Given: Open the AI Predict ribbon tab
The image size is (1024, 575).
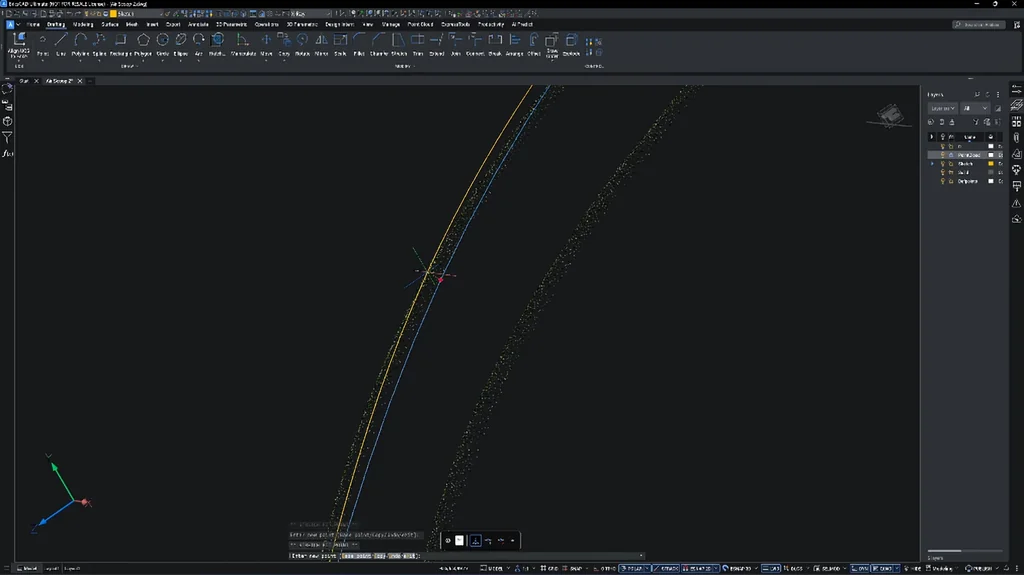Looking at the screenshot, I should point(522,24).
